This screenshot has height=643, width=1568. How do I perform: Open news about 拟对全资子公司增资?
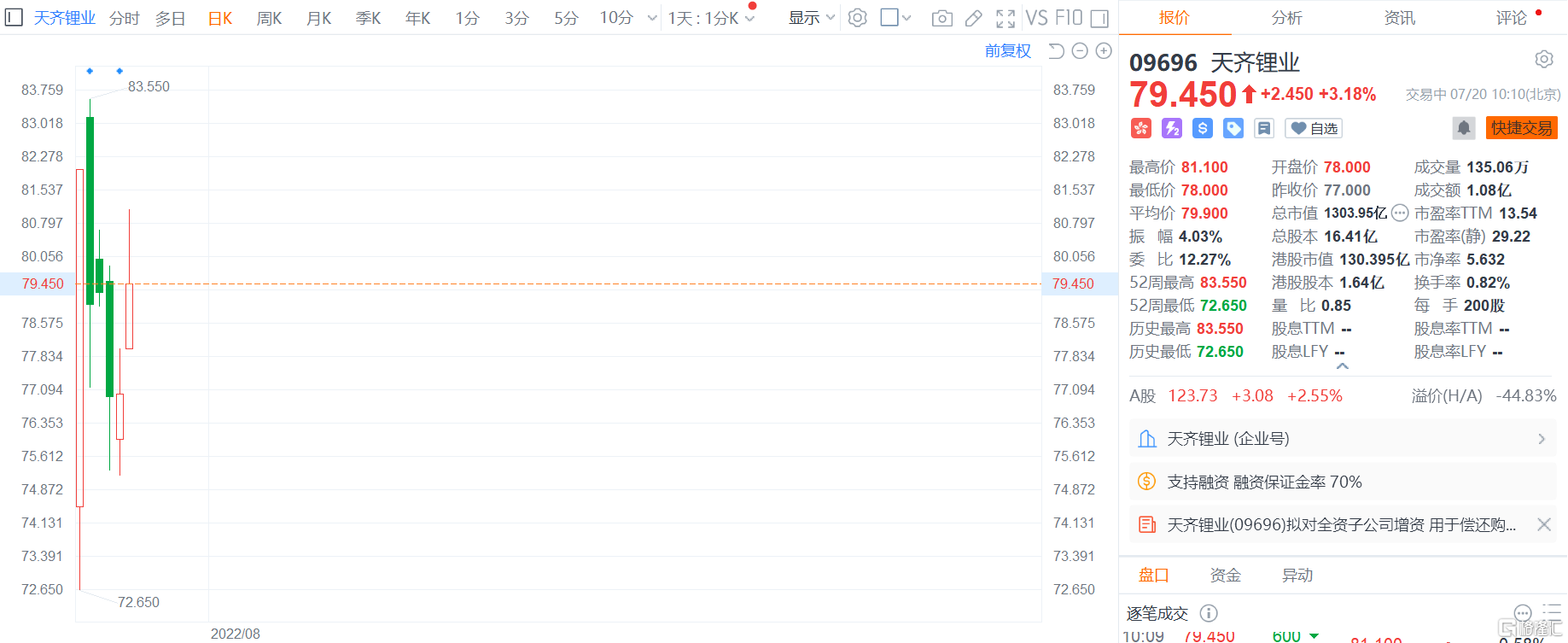click(x=1341, y=525)
